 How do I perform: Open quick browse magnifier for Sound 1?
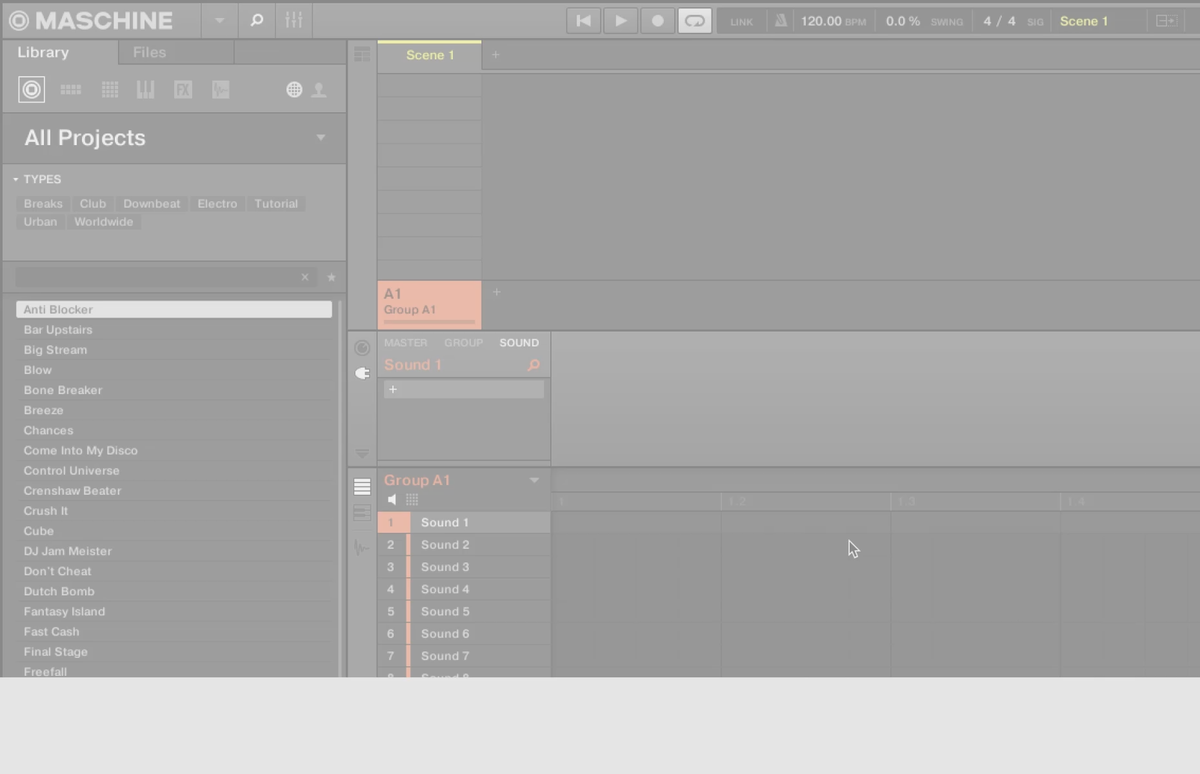(534, 366)
